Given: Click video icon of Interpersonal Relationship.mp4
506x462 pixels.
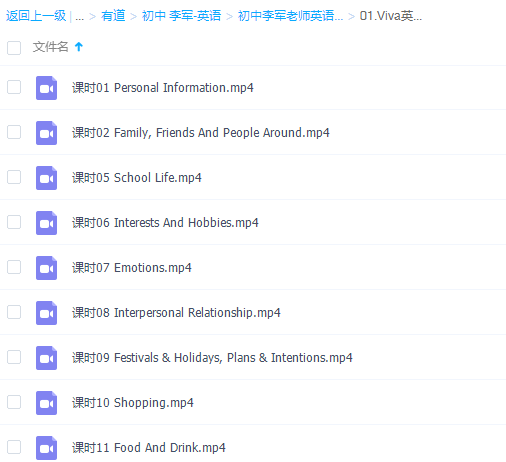Looking at the screenshot, I should coord(46,313).
